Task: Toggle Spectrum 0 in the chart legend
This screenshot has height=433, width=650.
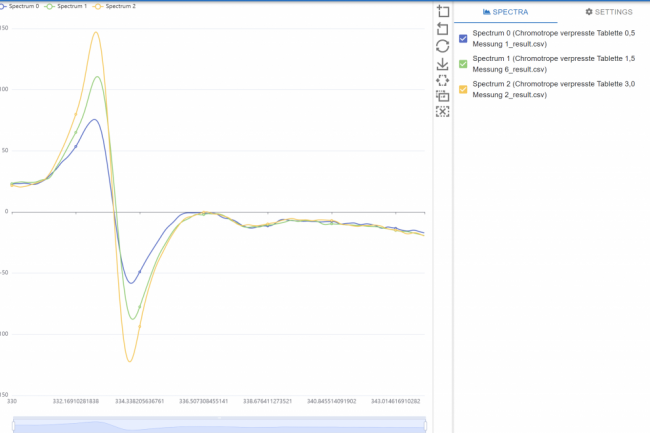Action: tap(20, 6)
